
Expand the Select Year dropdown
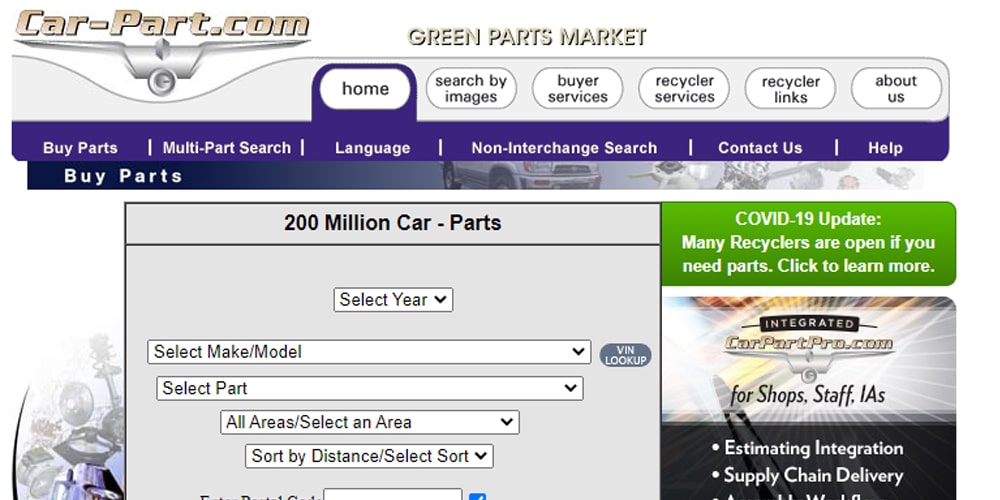tap(393, 300)
